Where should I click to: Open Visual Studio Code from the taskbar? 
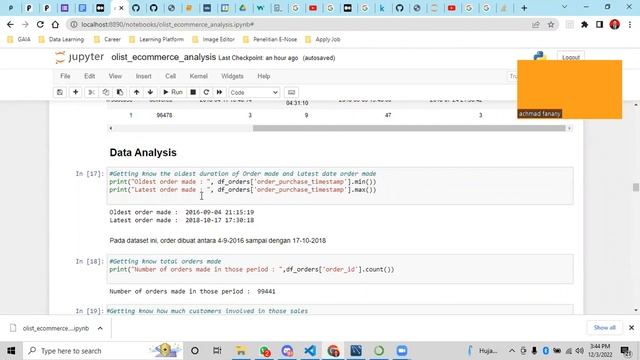pyautogui.click(x=310, y=351)
